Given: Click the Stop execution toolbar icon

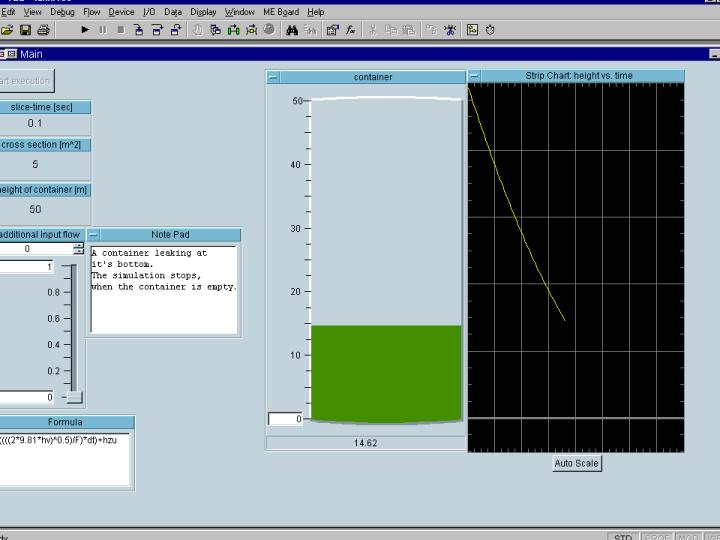Looking at the screenshot, I should tap(121, 30).
